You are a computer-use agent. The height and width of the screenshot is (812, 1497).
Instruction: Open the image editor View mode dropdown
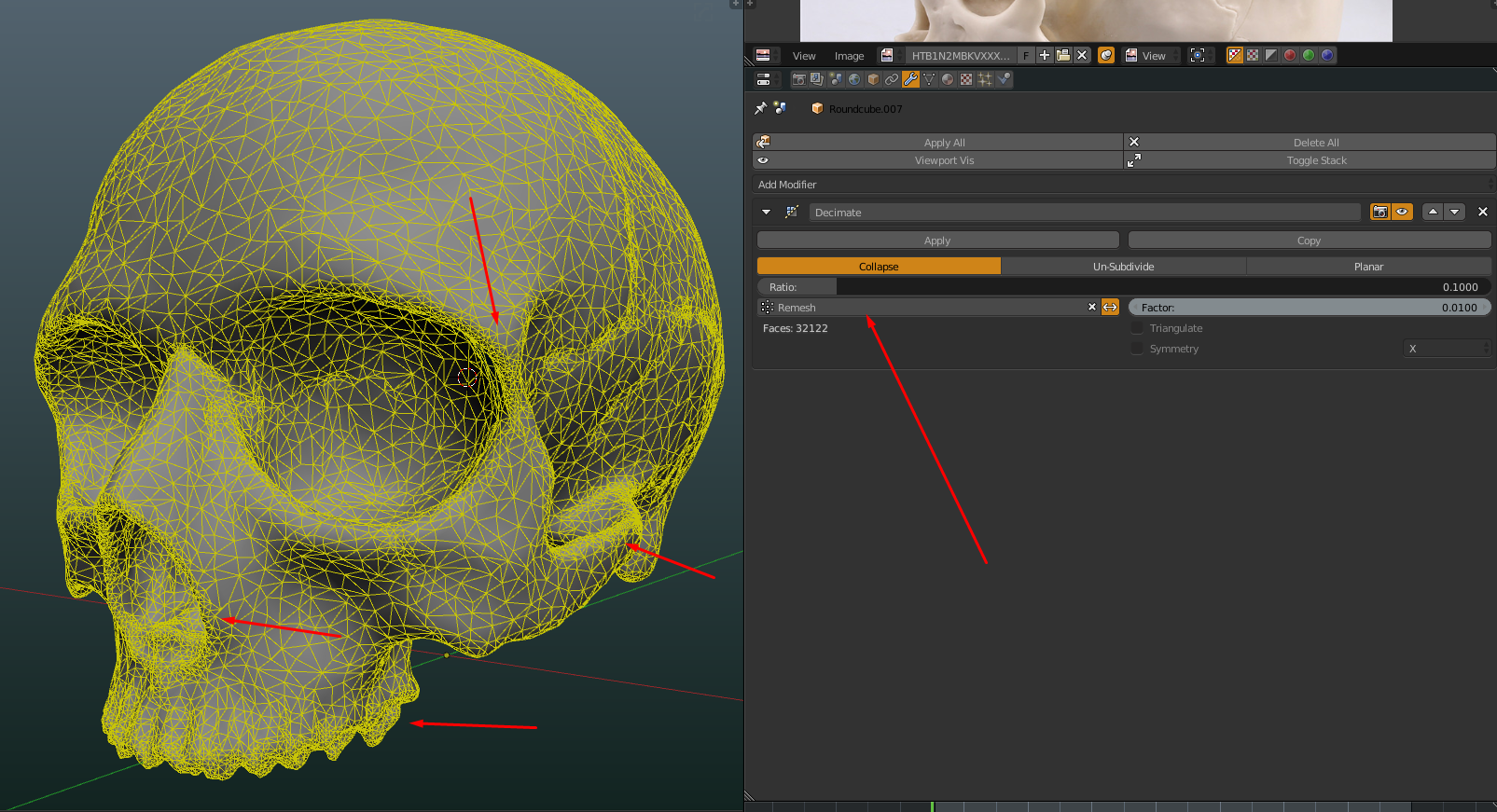(1151, 55)
